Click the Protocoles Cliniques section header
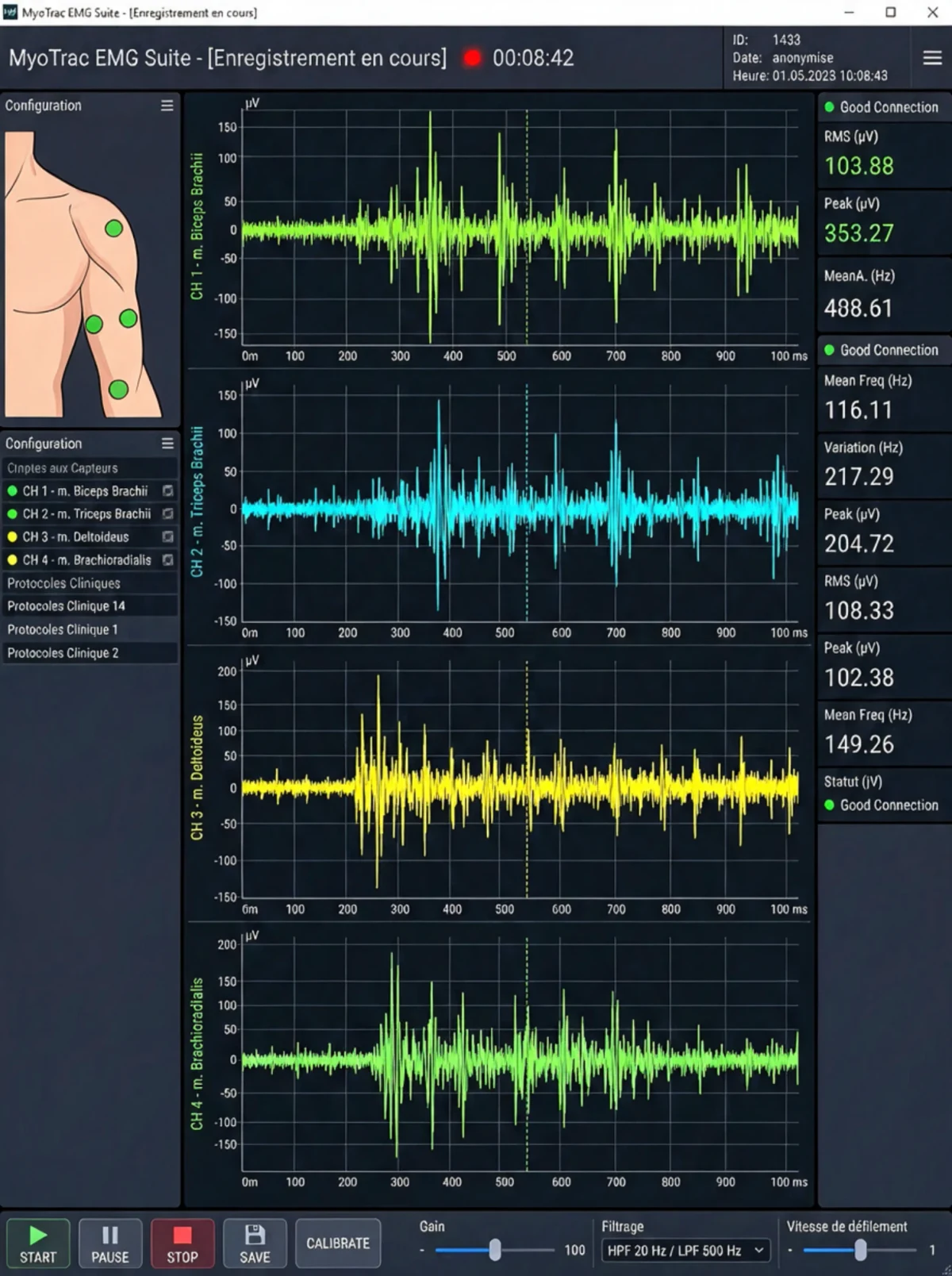The width and height of the screenshot is (952, 1276). 90,583
